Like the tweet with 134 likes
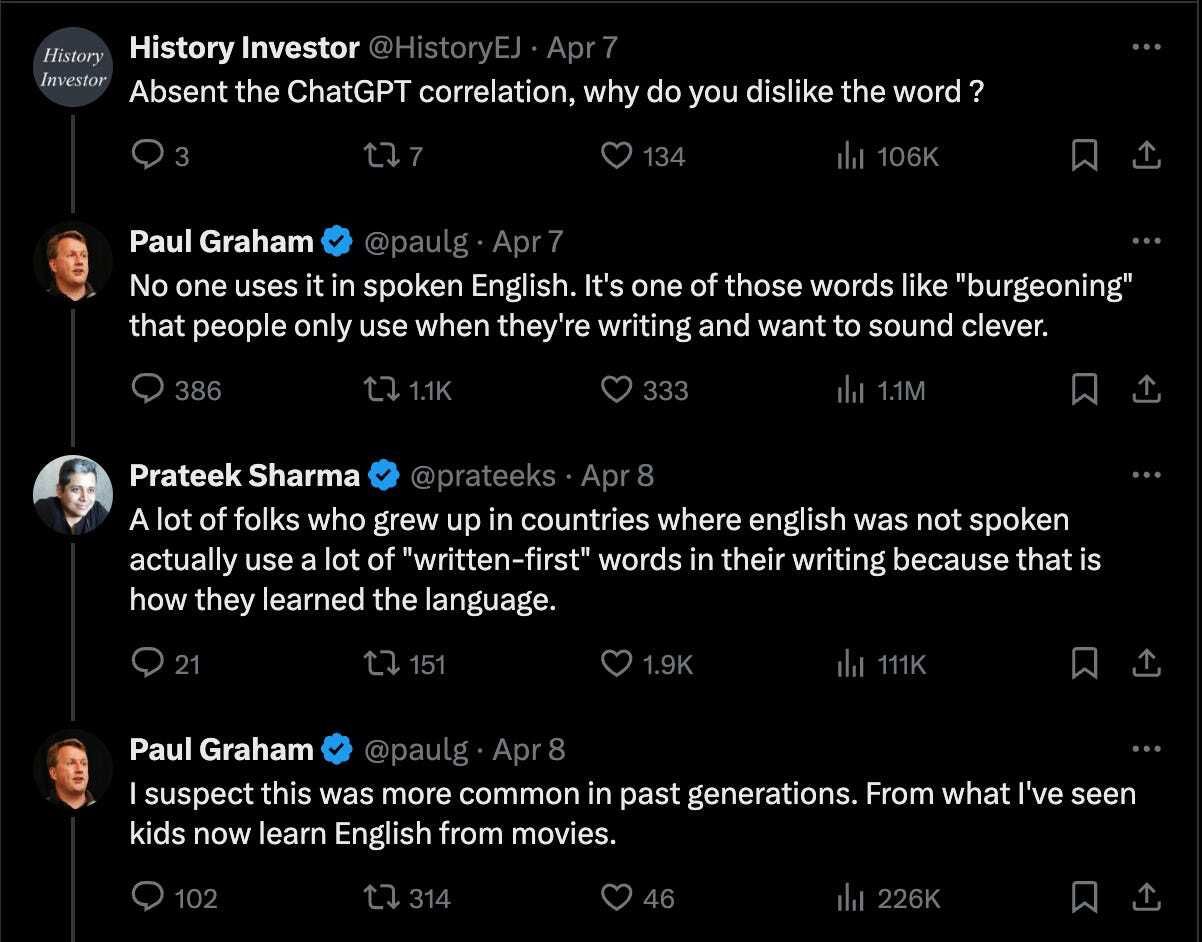 point(616,156)
